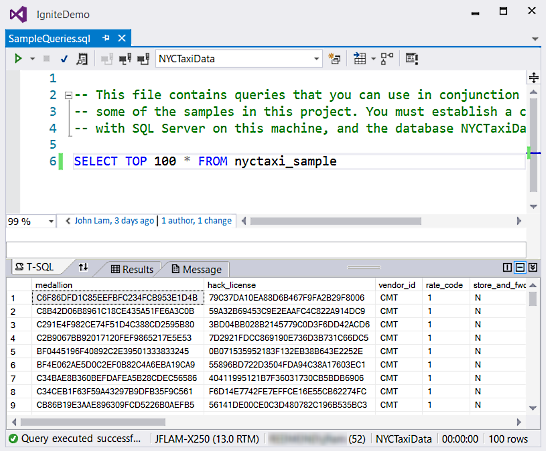Select the SampleQueries.sql tab
The image size is (546, 451).
[x=49, y=38]
